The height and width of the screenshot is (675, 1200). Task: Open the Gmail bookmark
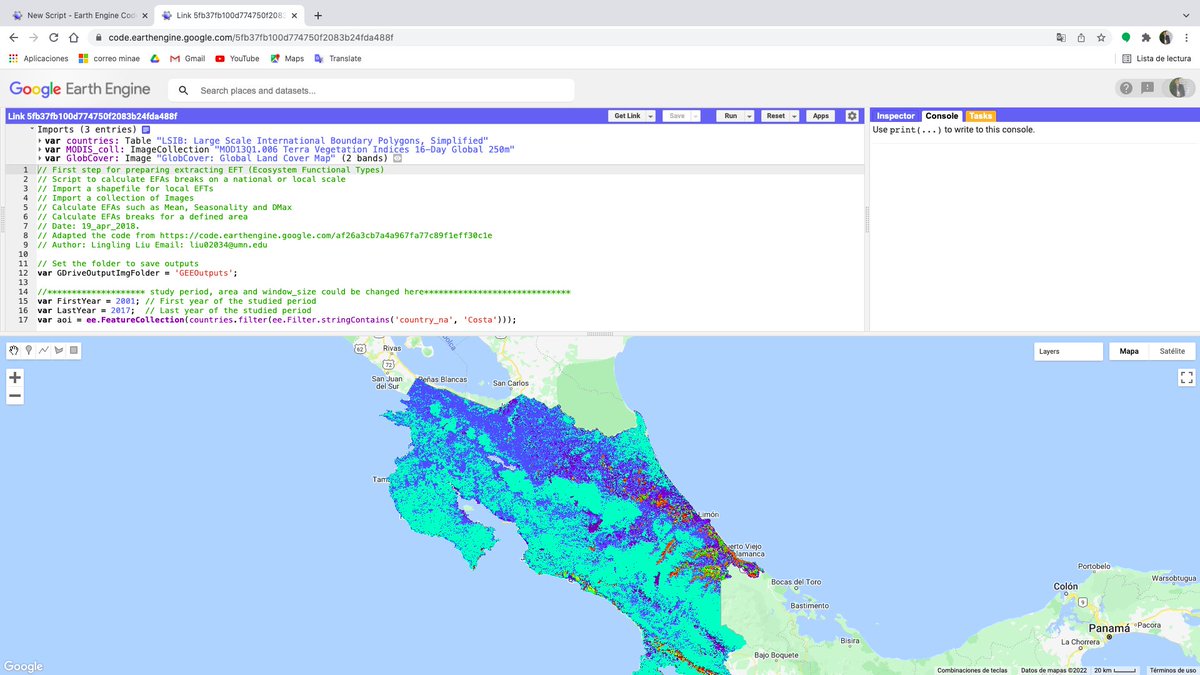point(188,58)
